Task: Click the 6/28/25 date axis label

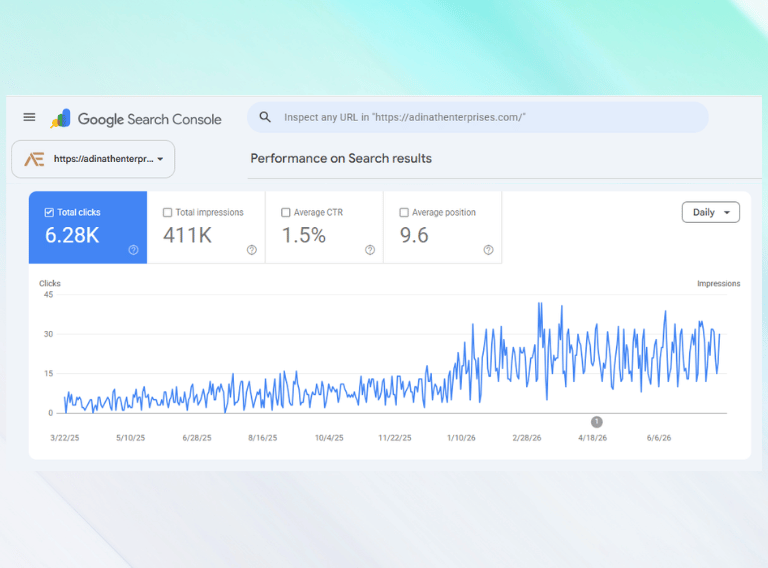Action: point(197,438)
